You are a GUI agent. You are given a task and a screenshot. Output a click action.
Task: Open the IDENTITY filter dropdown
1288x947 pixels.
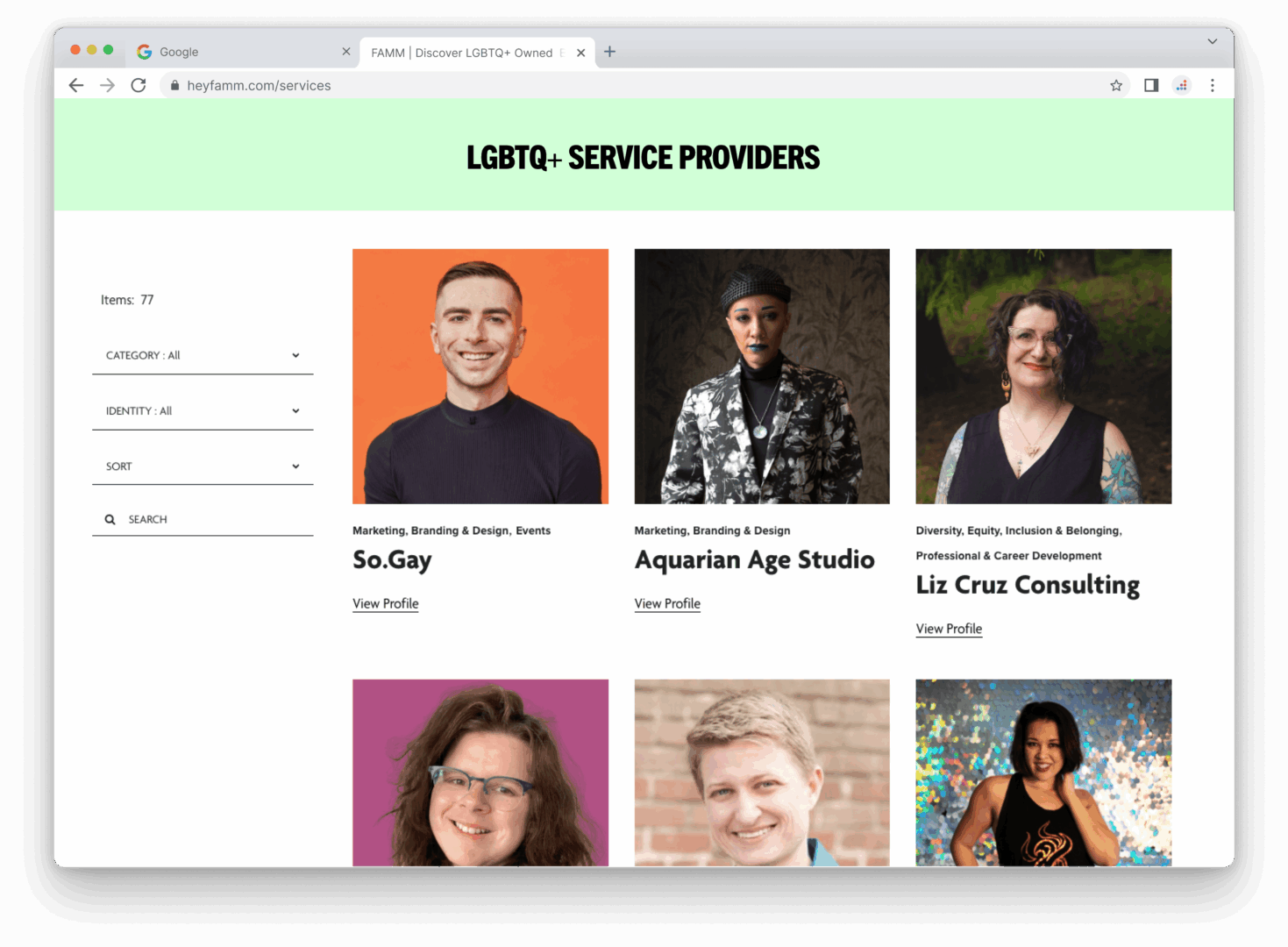coord(203,410)
